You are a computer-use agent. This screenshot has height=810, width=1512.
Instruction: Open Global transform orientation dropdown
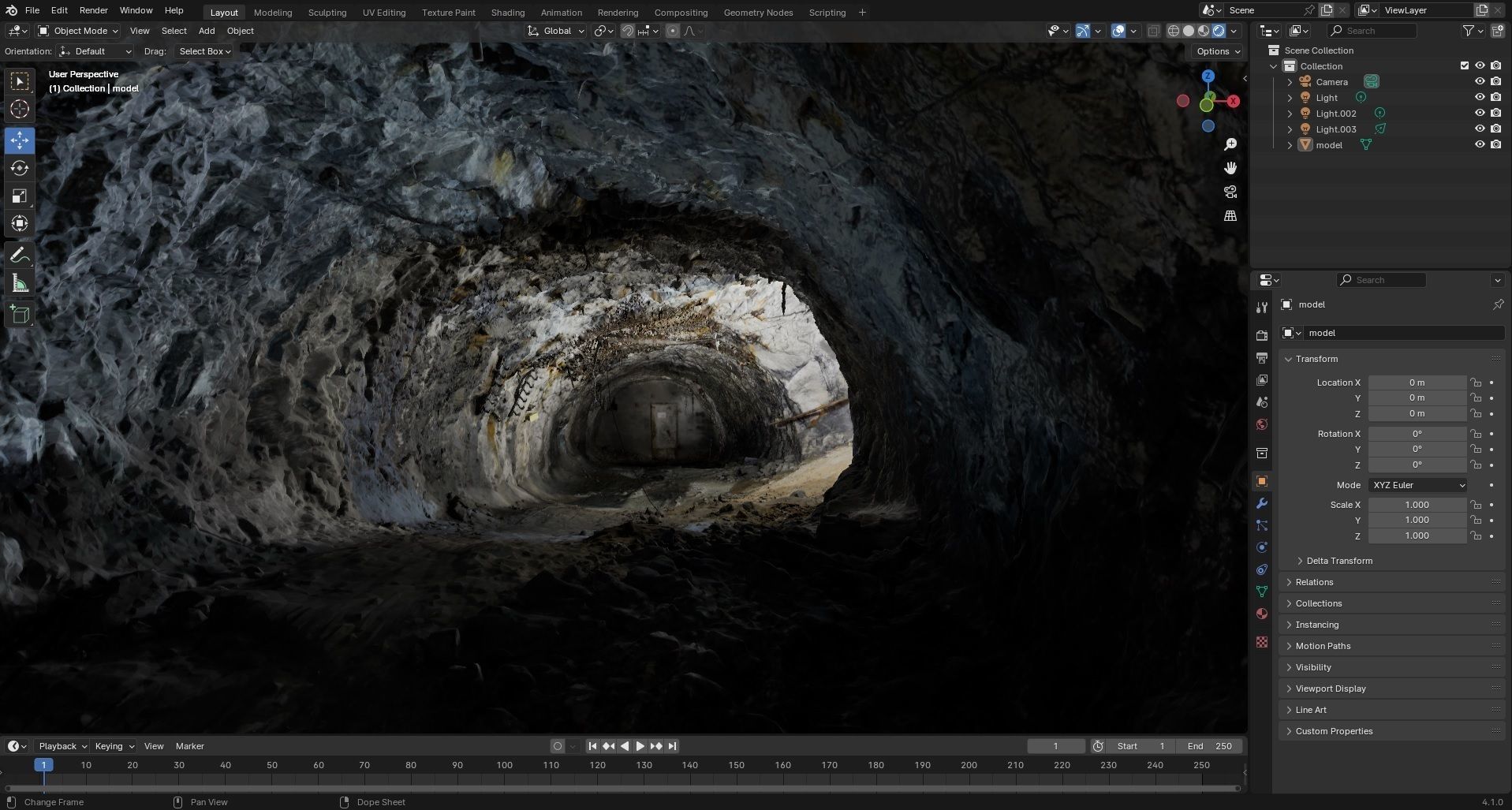tap(556, 31)
